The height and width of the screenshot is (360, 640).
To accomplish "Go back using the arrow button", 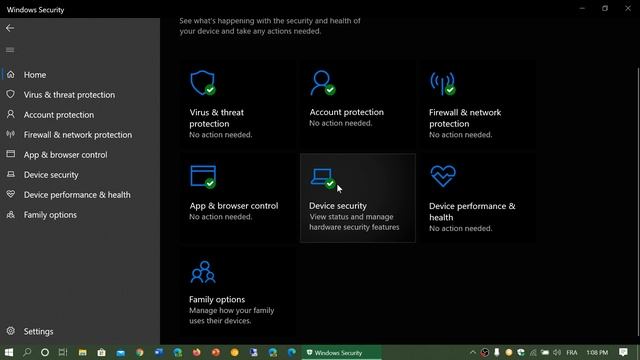I will 10,28.
